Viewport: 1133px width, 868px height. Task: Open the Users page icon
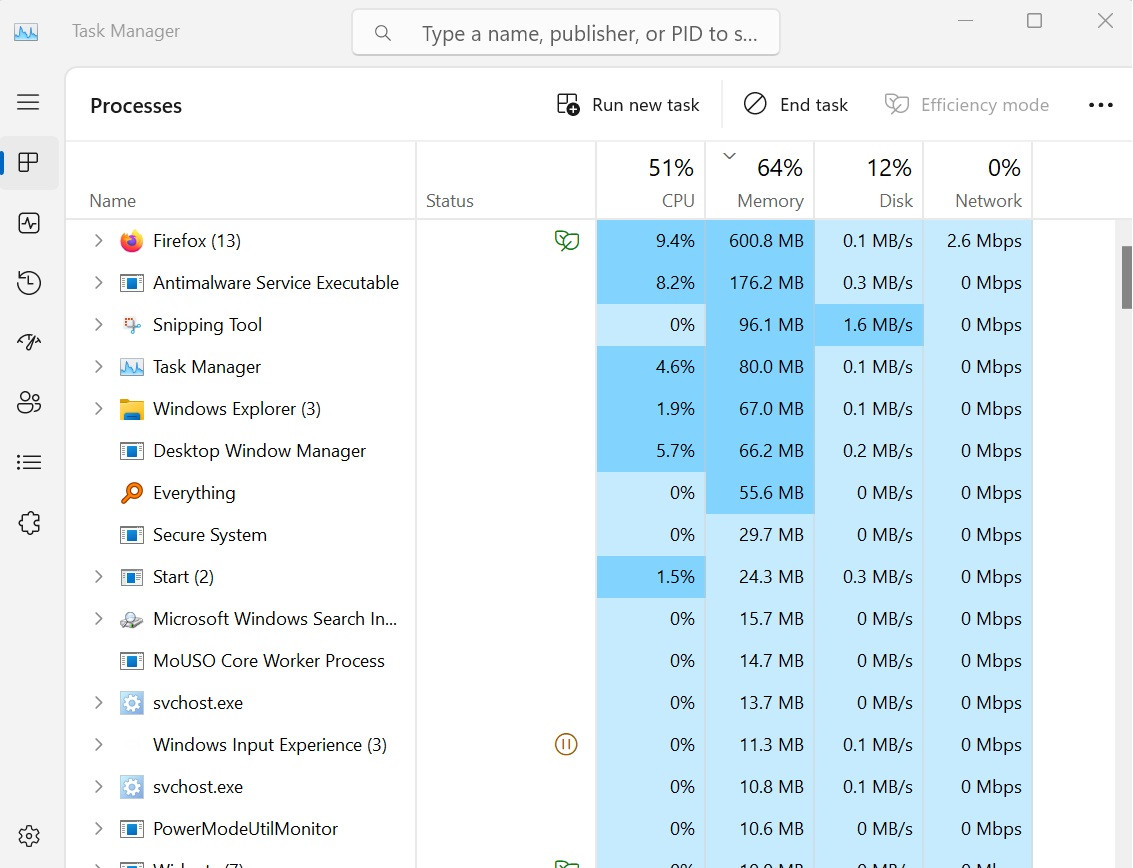click(29, 402)
